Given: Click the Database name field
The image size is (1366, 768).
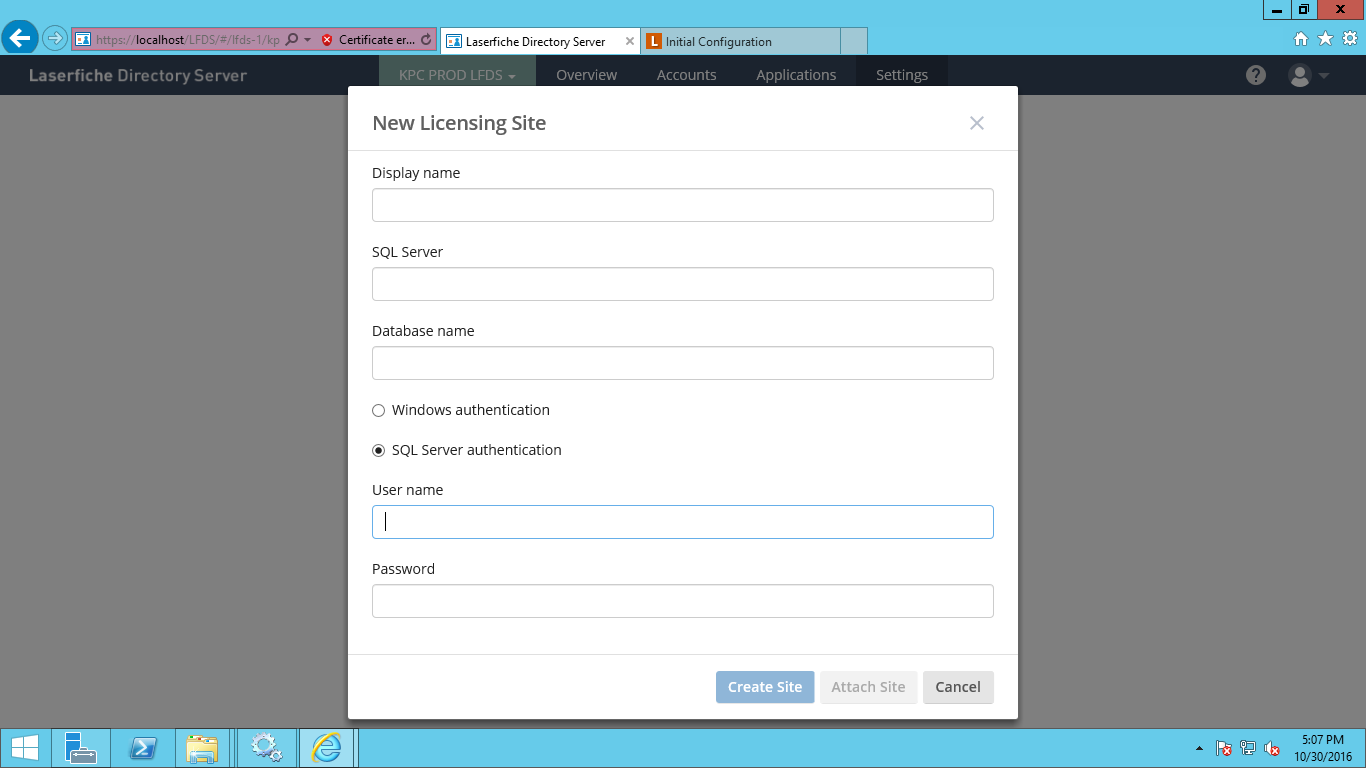Looking at the screenshot, I should [683, 363].
